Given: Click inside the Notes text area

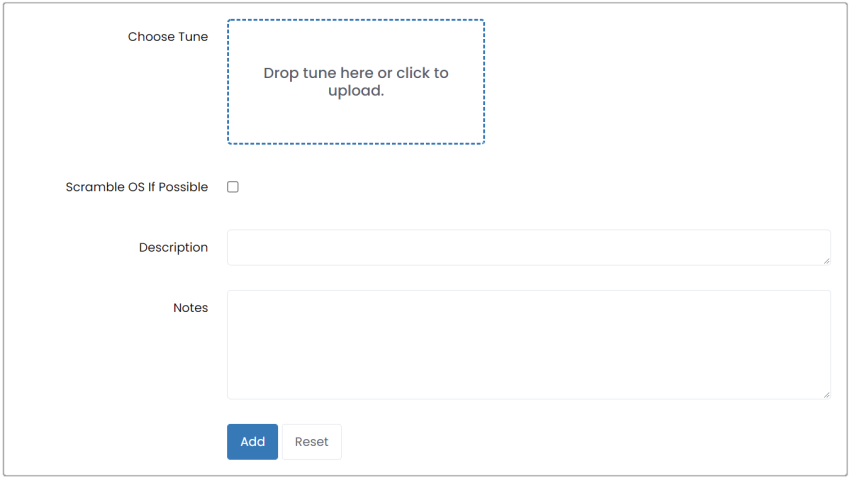Looking at the screenshot, I should pyautogui.click(x=528, y=345).
